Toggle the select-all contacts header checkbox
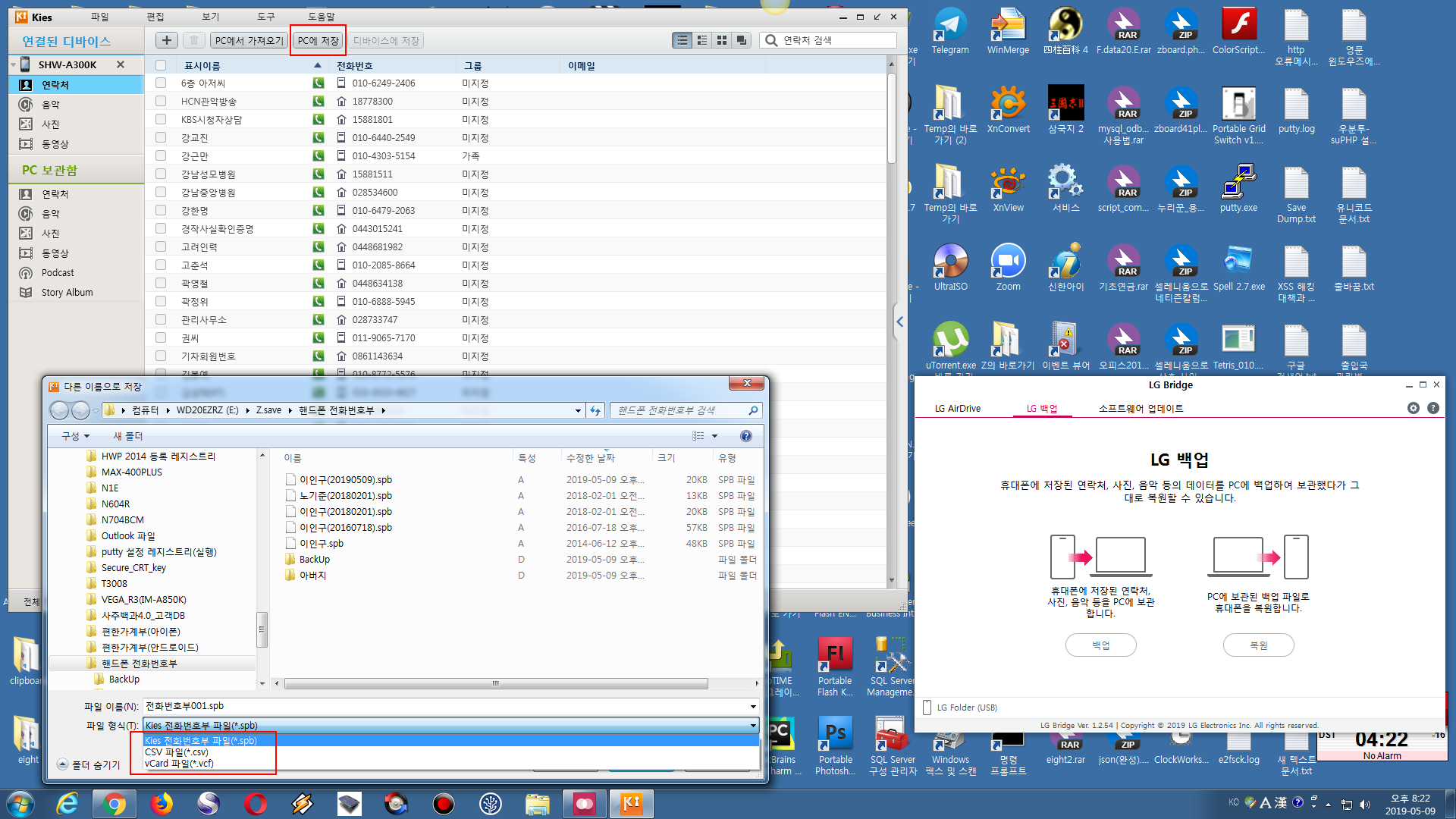The width and height of the screenshot is (1456, 819). click(x=161, y=65)
